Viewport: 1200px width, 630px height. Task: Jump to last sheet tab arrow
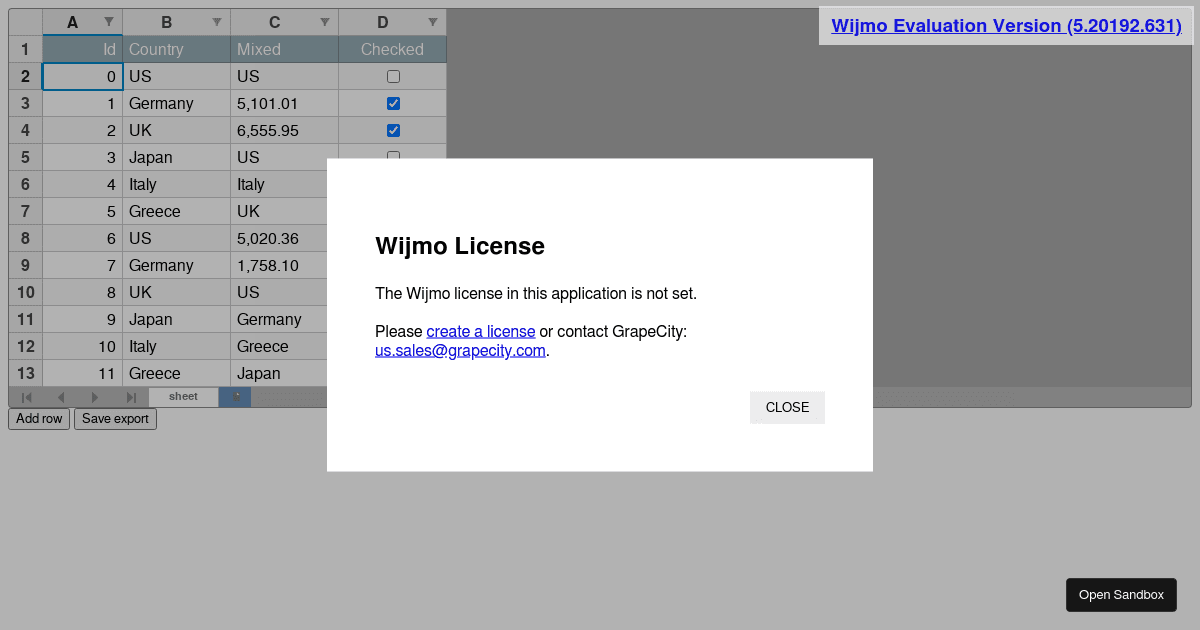click(131, 398)
